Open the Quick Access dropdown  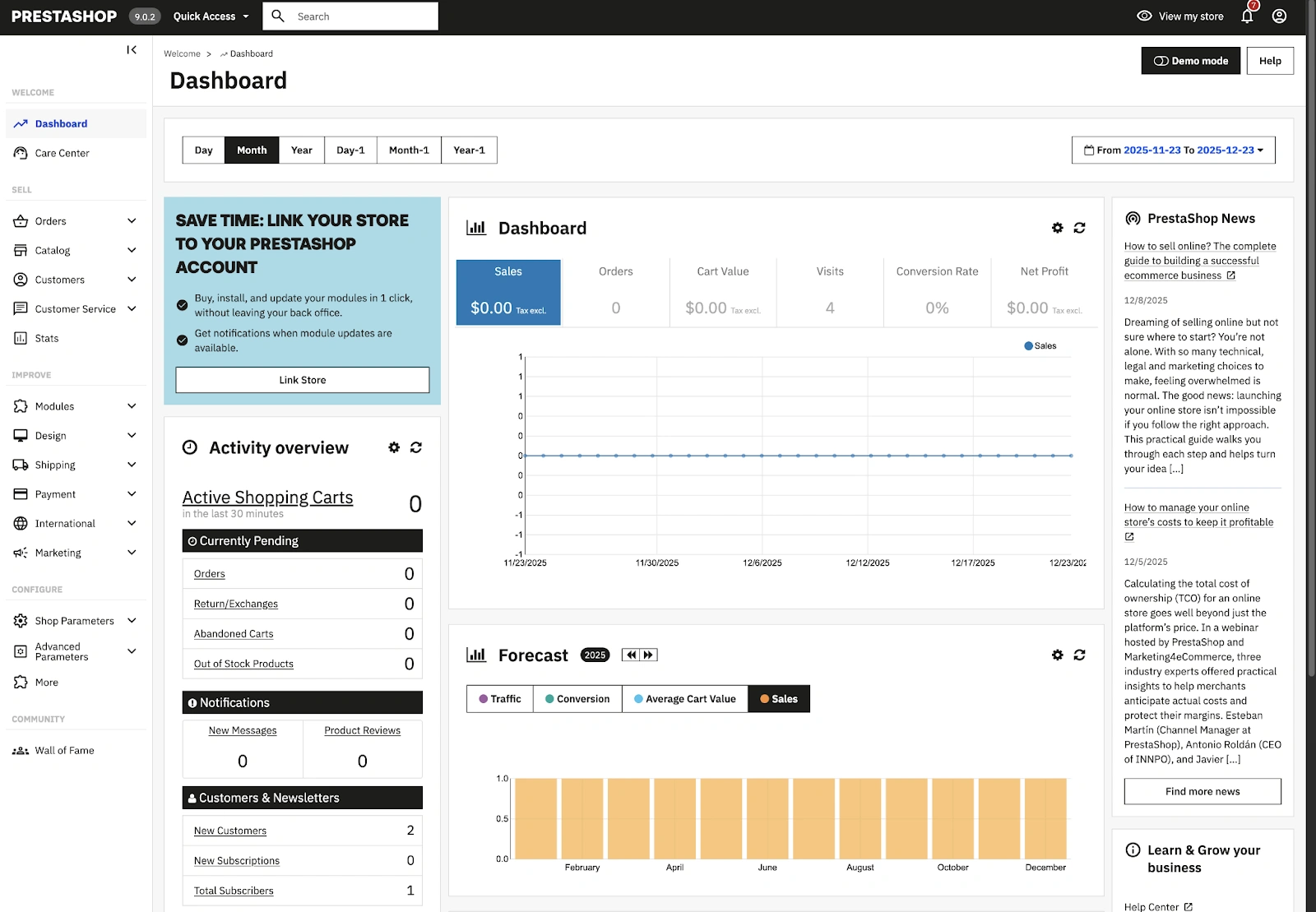pyautogui.click(x=211, y=16)
